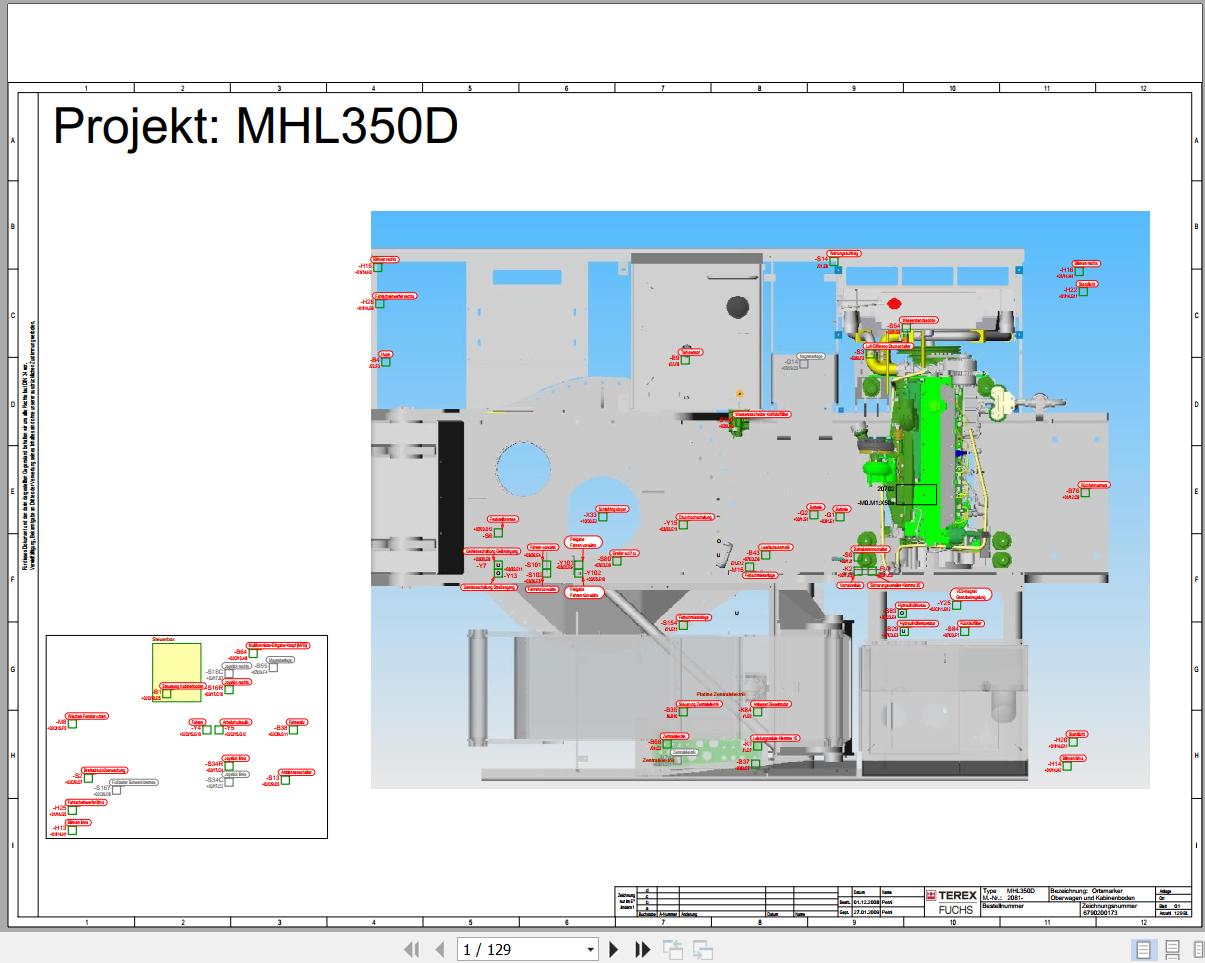Screen dimensions: 1205x963
Task: Click the Projekt: MHL350D title text
Action: pos(255,124)
